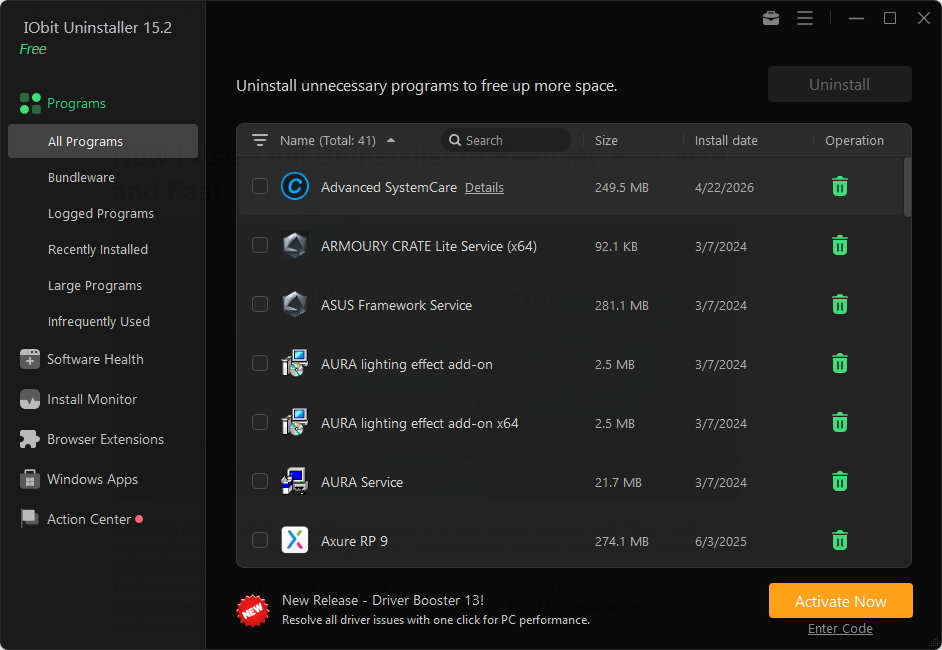The height and width of the screenshot is (650, 942).
Task: Click the program list vertical scrollbar
Action: pyautogui.click(x=907, y=186)
